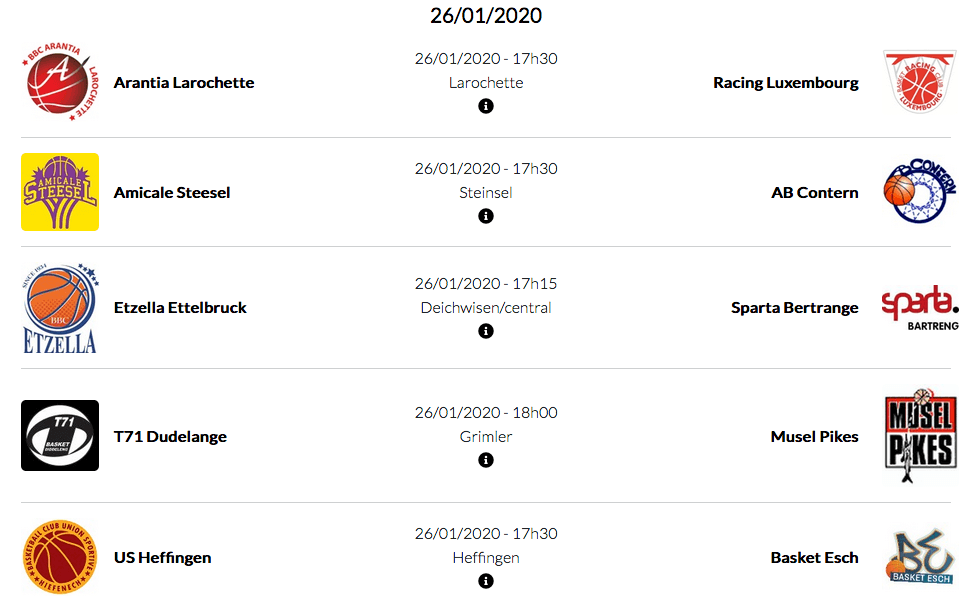Open the Sparta Bartreng logo
This screenshot has height=603, width=972.
click(x=919, y=308)
